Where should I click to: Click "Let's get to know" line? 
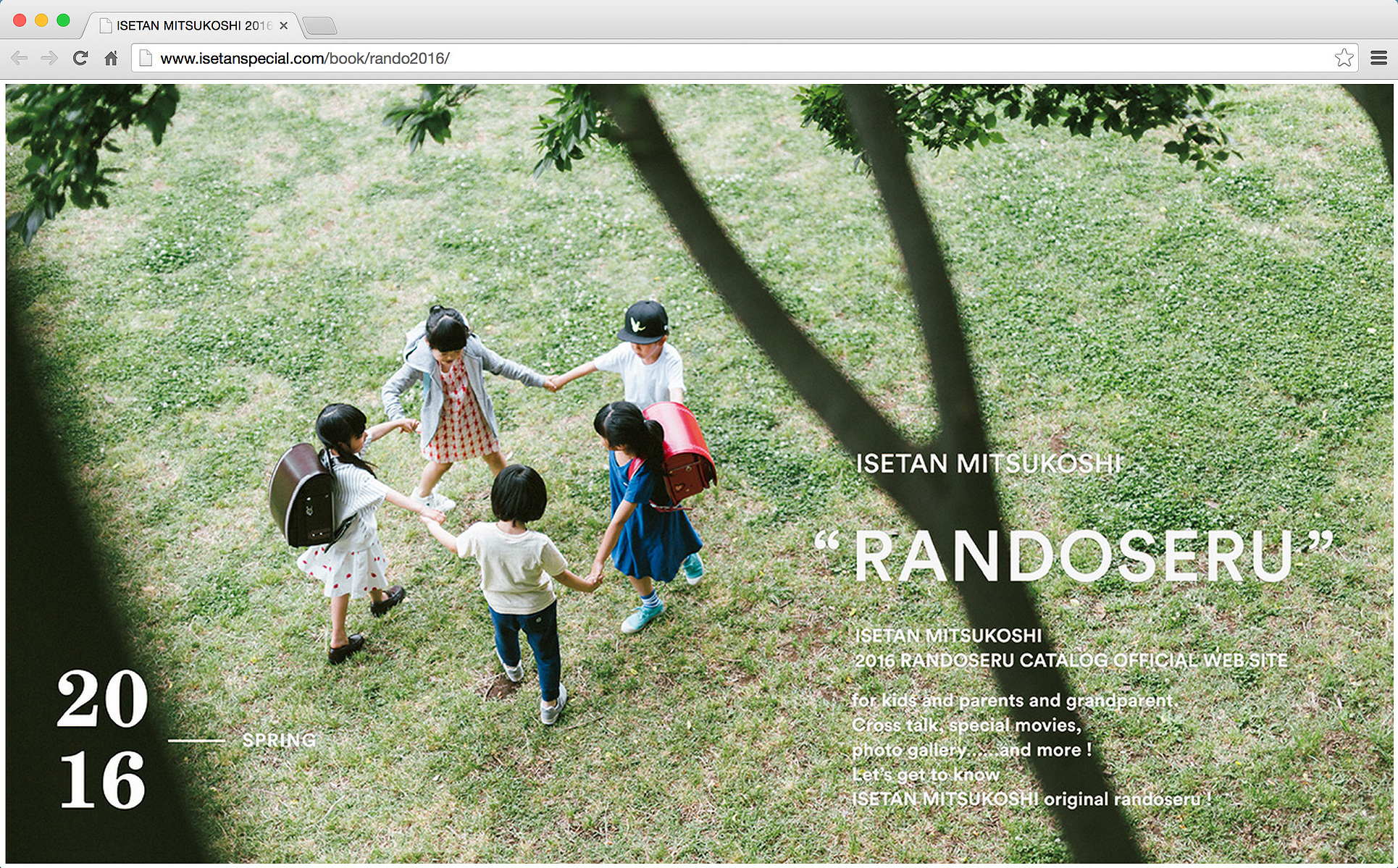(x=926, y=775)
